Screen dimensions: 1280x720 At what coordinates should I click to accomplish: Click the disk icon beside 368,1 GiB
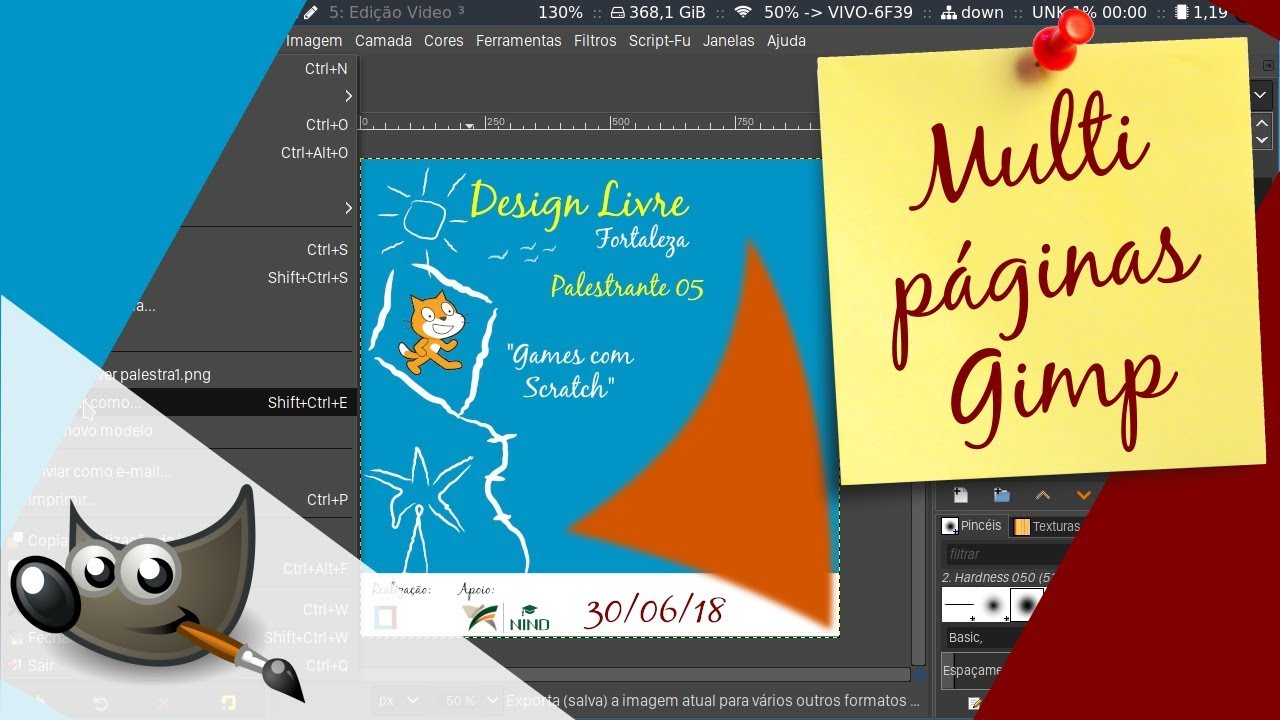point(618,13)
